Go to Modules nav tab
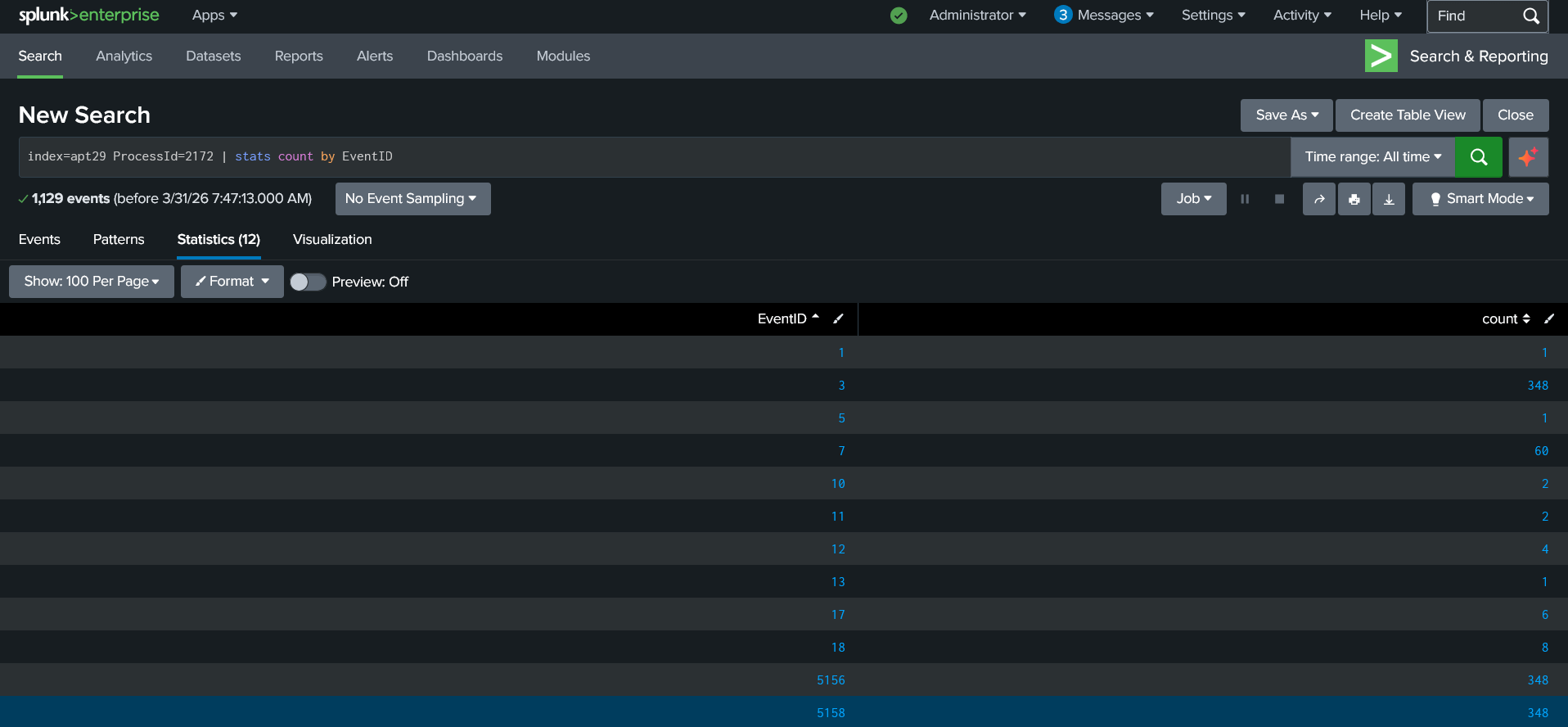This screenshot has height=727, width=1568. point(563,56)
